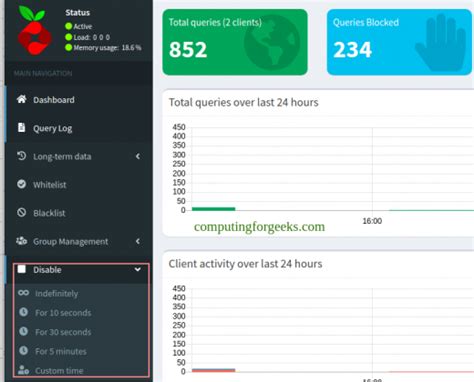Expand Group Management chevron arrow

138,241
